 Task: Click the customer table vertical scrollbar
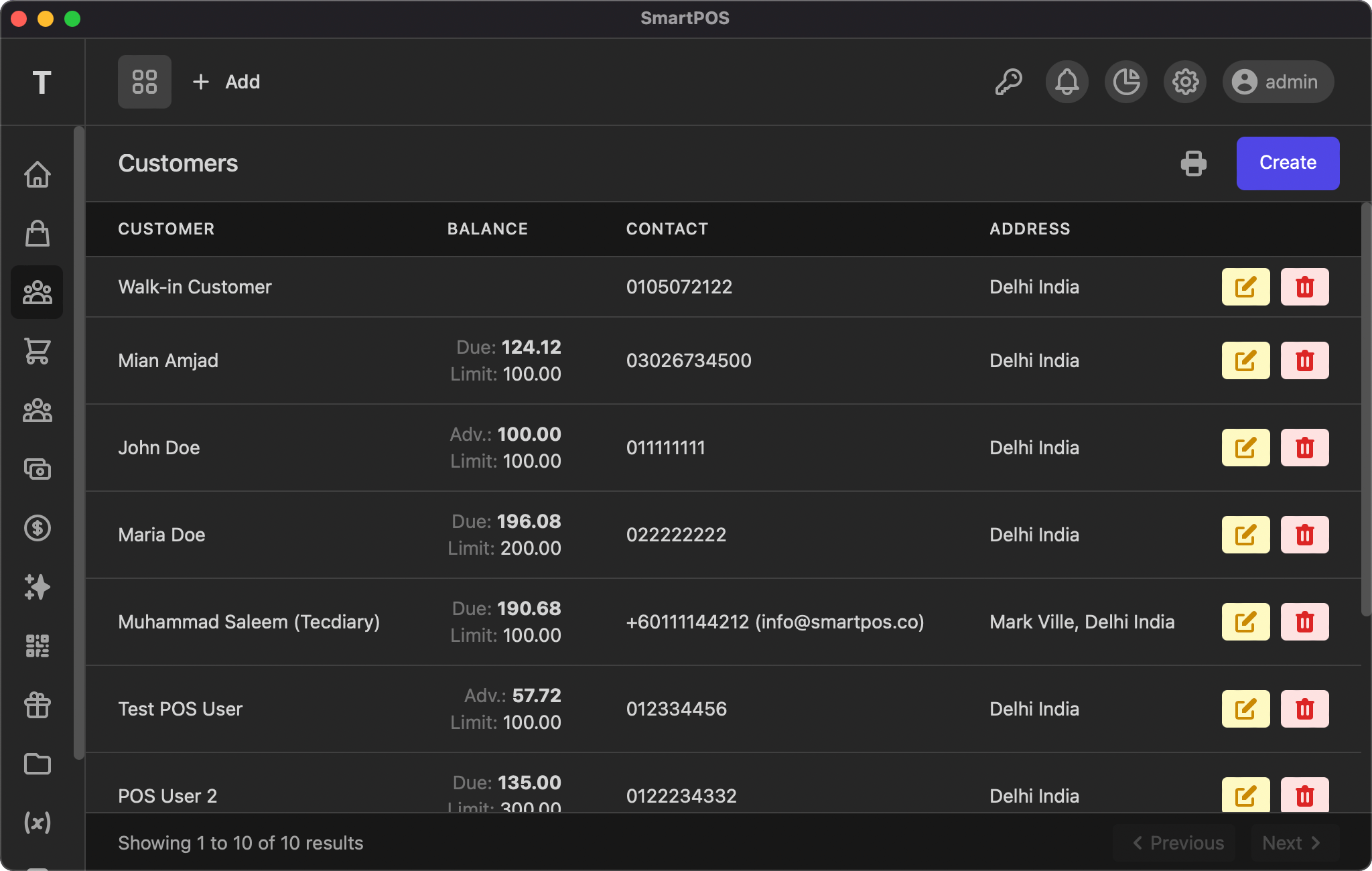(1366, 409)
